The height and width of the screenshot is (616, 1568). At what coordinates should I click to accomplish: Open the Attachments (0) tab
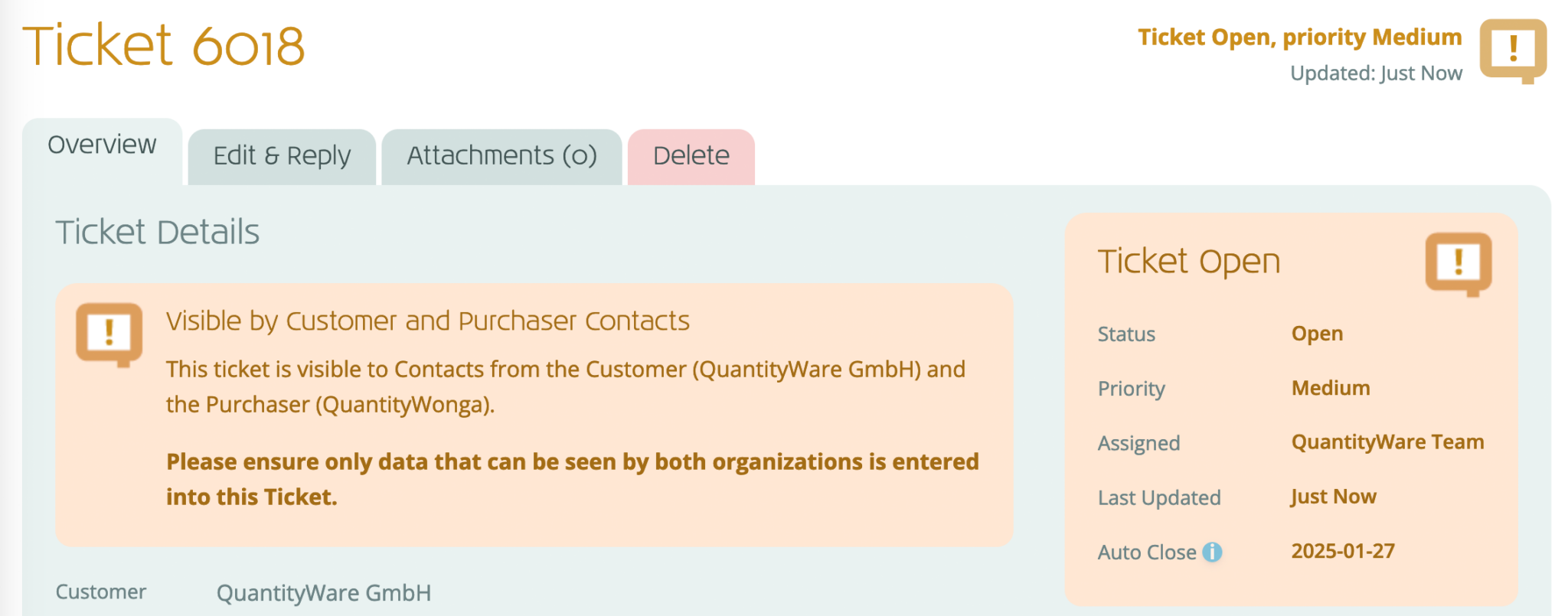coord(501,155)
